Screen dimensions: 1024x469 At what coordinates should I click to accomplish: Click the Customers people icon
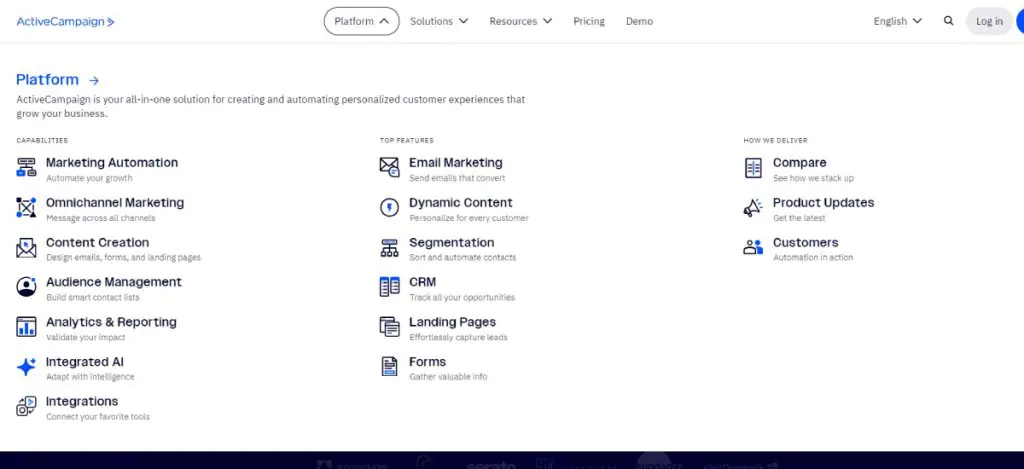coord(753,248)
